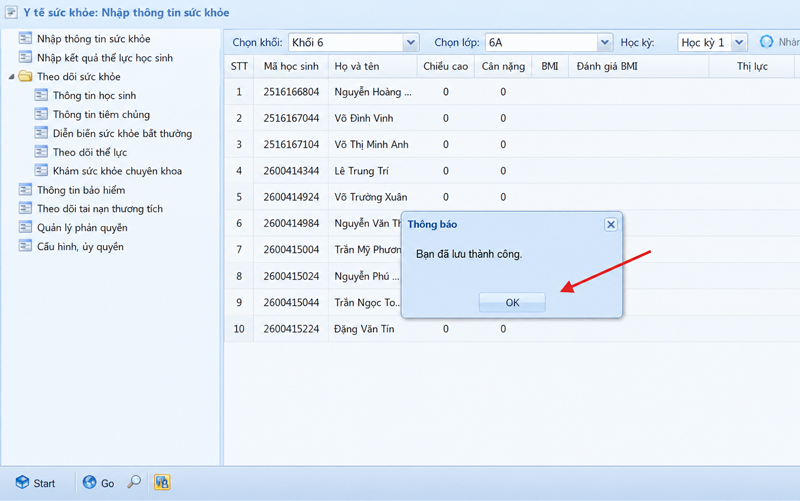Select student code 2600415024
Screen dimensions: 800x501
(x=291, y=276)
